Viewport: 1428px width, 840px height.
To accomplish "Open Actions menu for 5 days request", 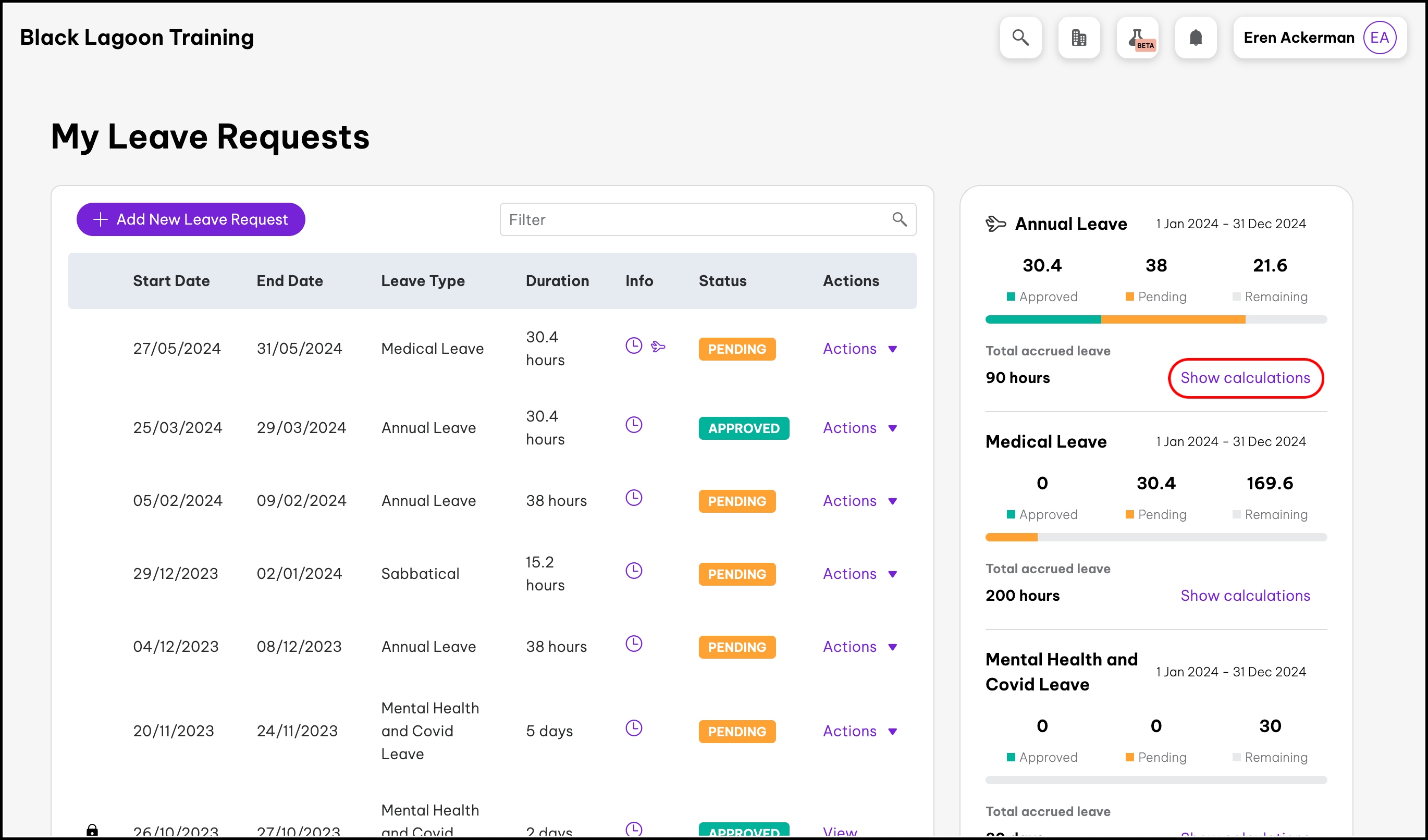I will click(859, 731).
